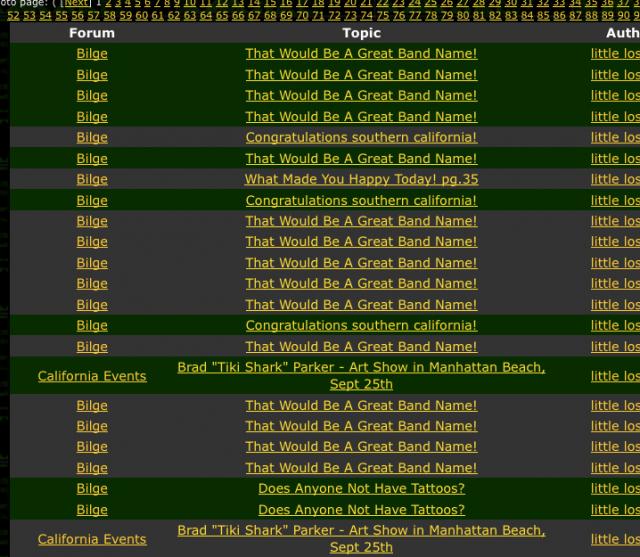Open the topmost 'That Would Be A Great Band Name!' topic
The width and height of the screenshot is (640, 557).
click(x=361, y=54)
